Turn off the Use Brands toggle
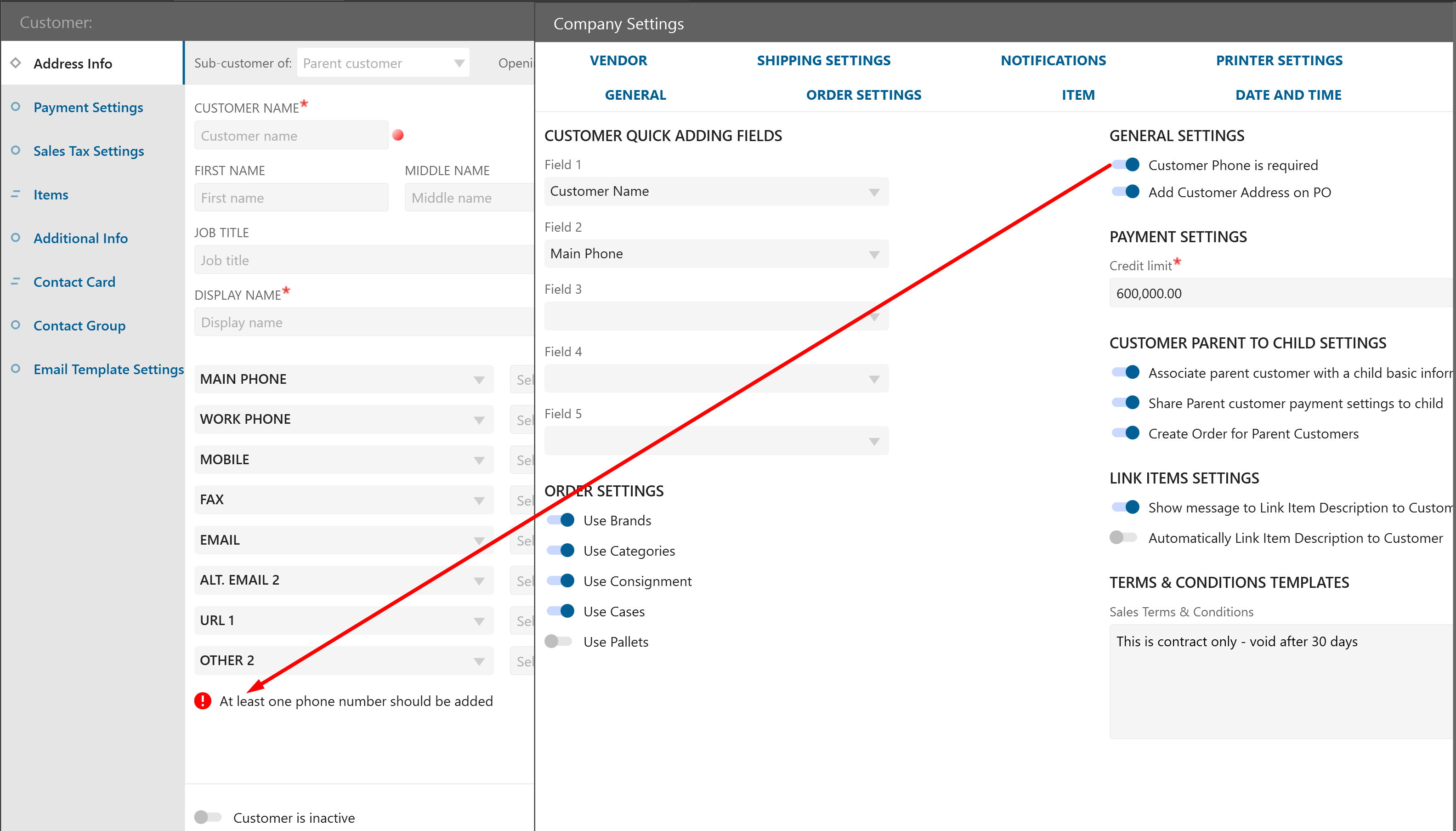The image size is (1456, 831). (561, 520)
